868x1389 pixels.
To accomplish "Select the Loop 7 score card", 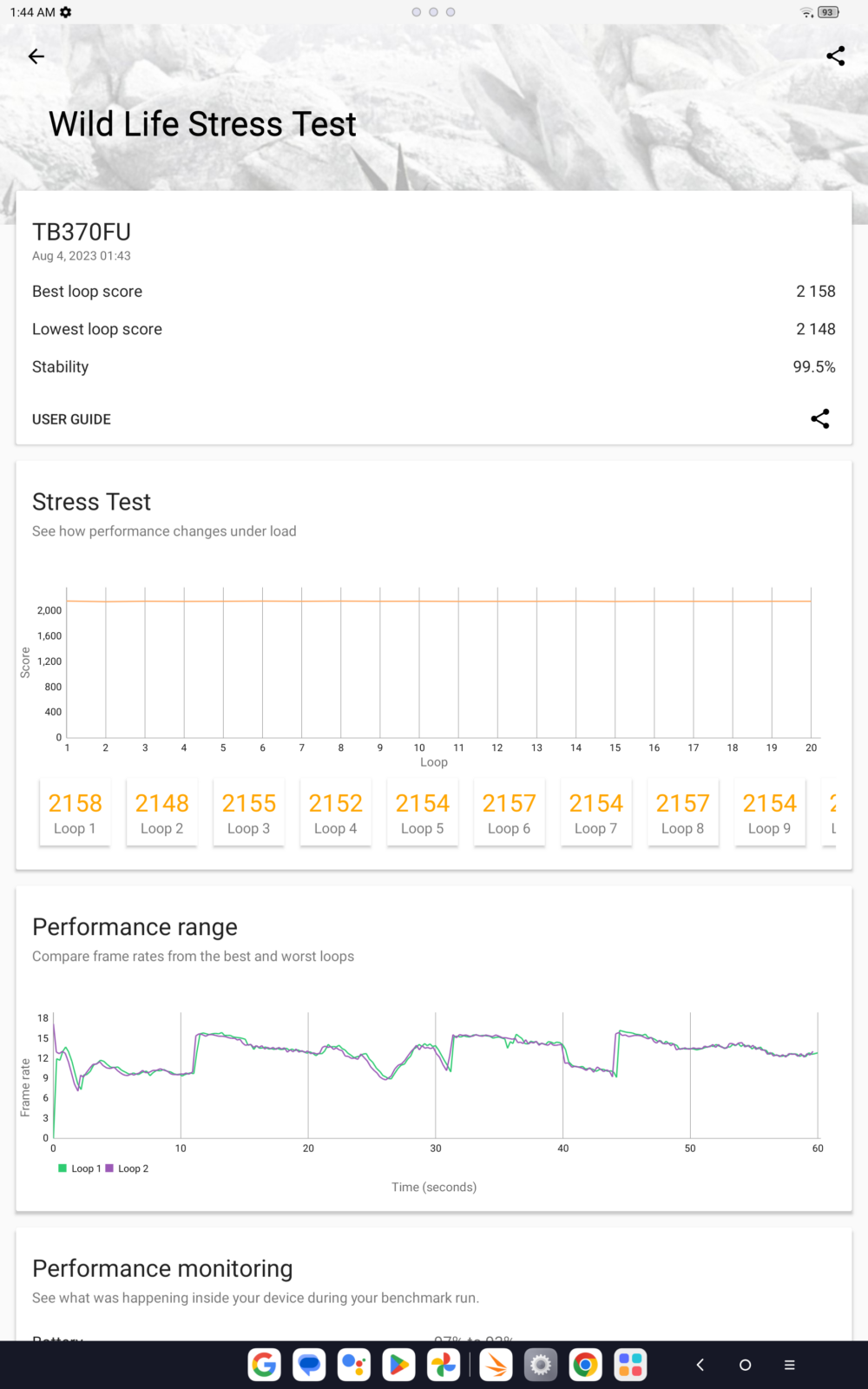I will pos(595,813).
